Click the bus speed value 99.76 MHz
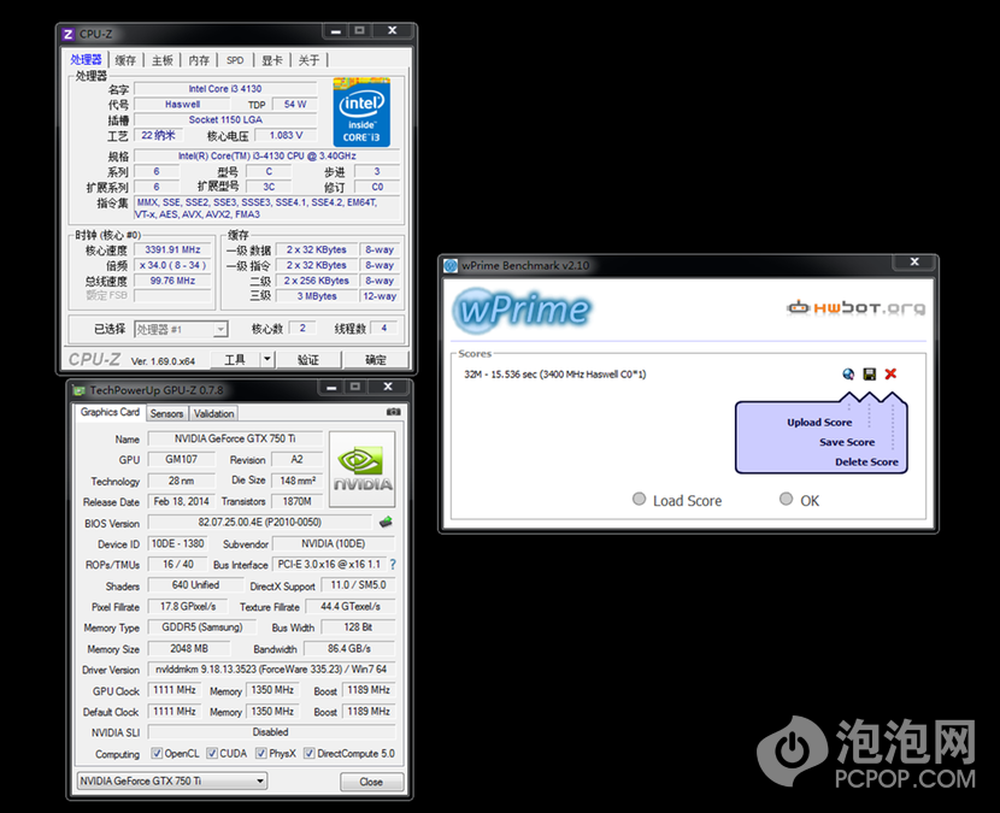This screenshot has width=1000, height=813. coord(172,281)
